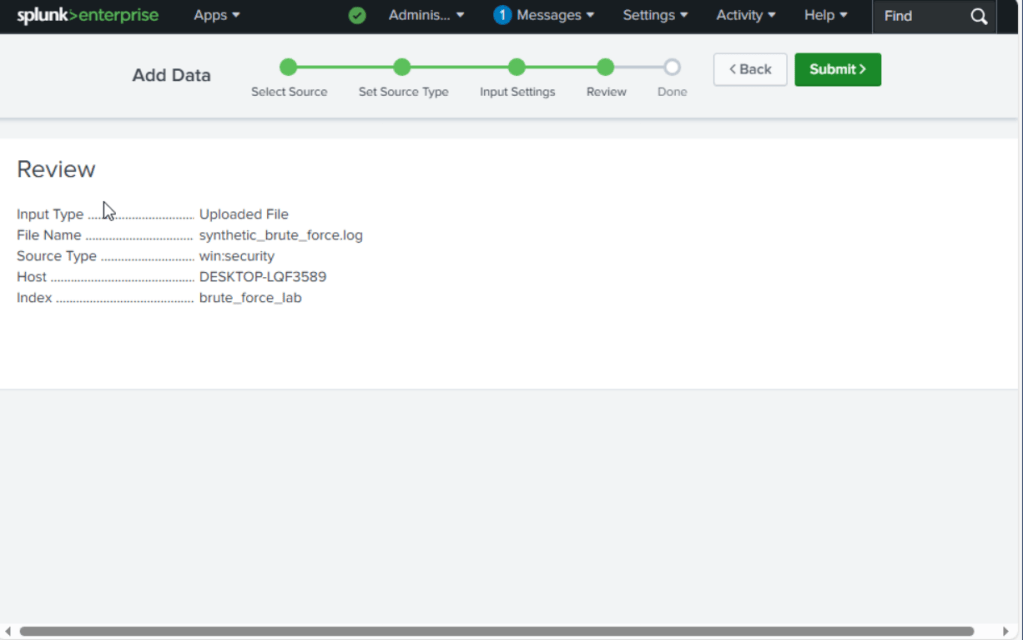The image size is (1023, 640).
Task: Open the Activity menu
Action: [746, 16]
